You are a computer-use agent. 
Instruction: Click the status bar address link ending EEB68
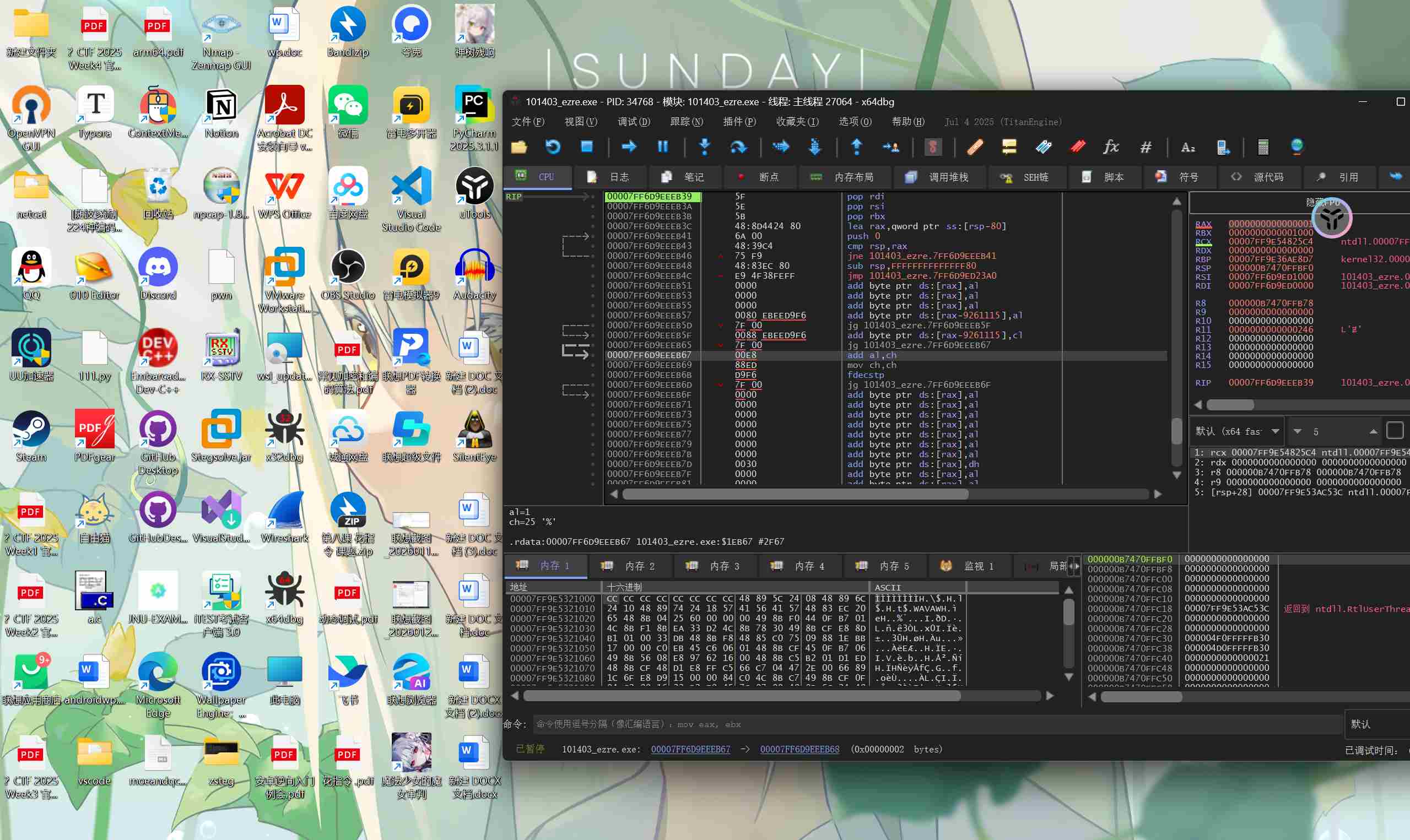tap(799, 750)
